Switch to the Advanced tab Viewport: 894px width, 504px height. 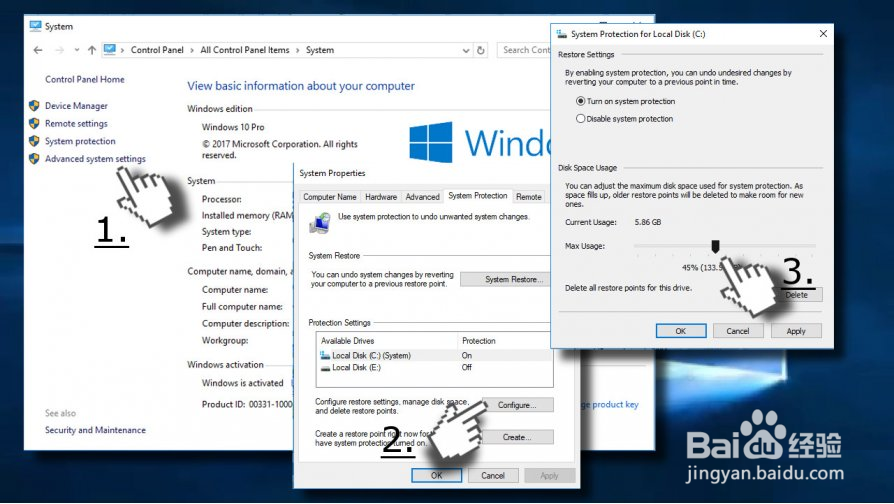pos(422,197)
